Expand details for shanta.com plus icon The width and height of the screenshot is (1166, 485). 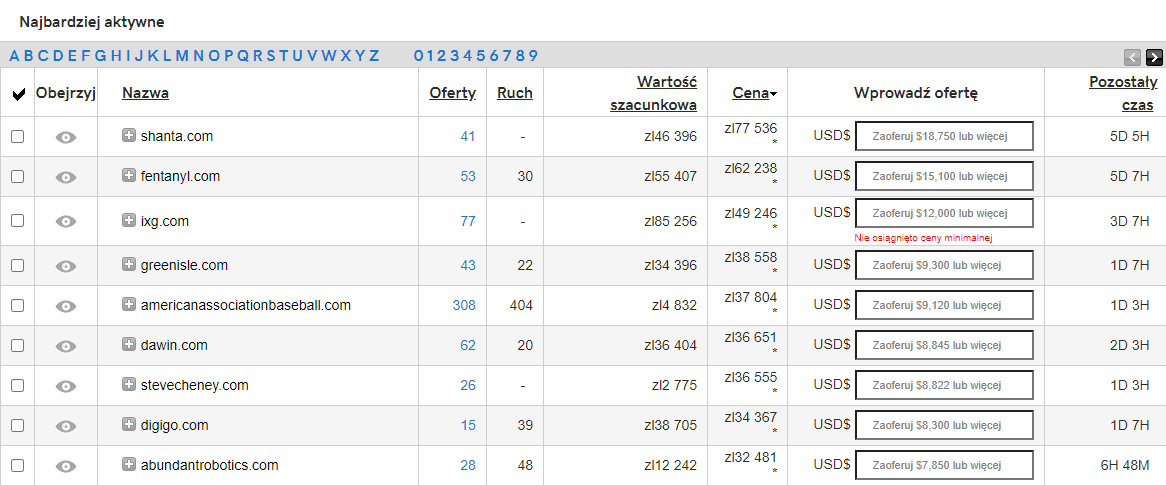[x=129, y=135]
